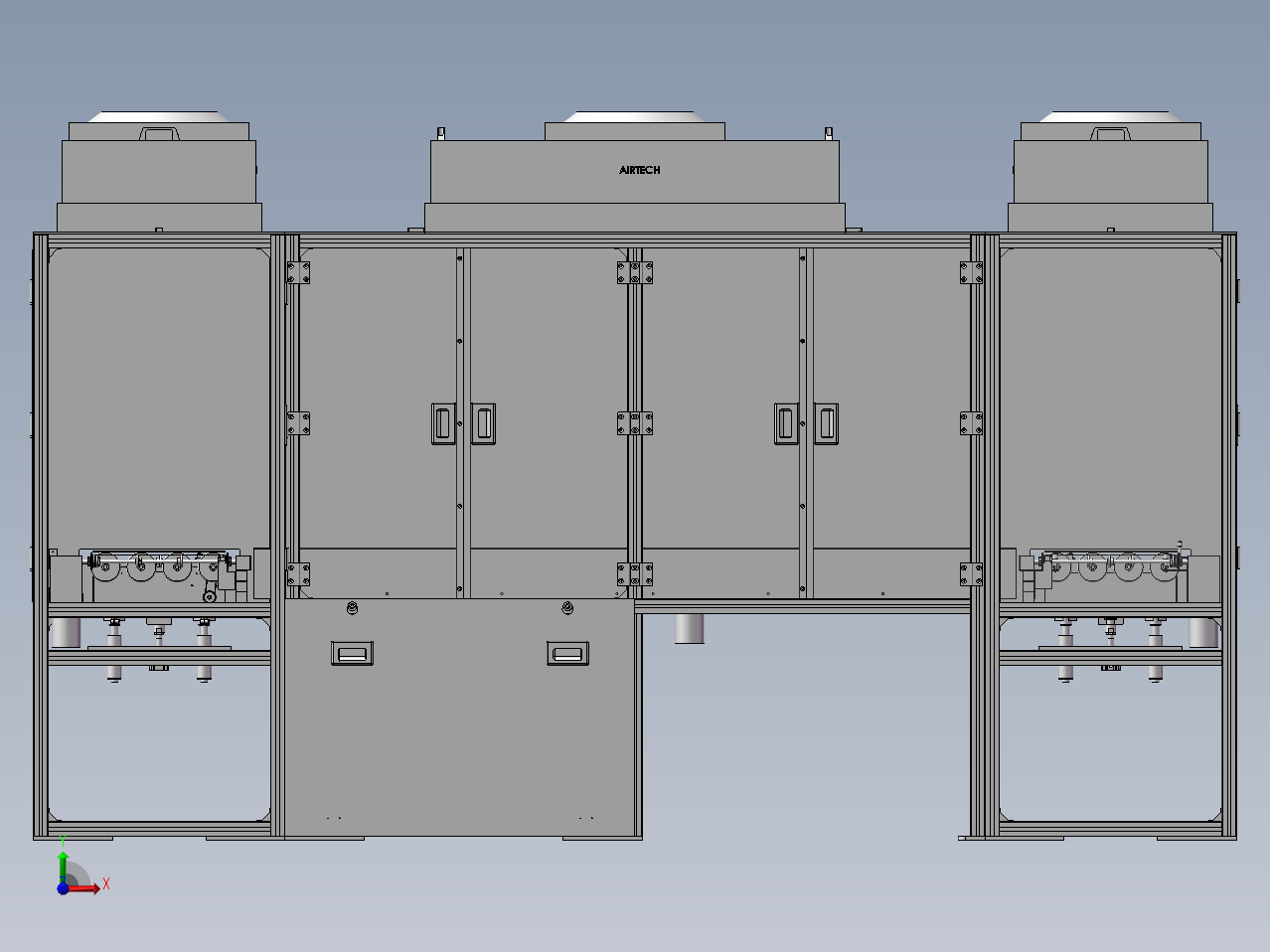Select the rightmost door handle of the upper cabinet

(x=826, y=423)
